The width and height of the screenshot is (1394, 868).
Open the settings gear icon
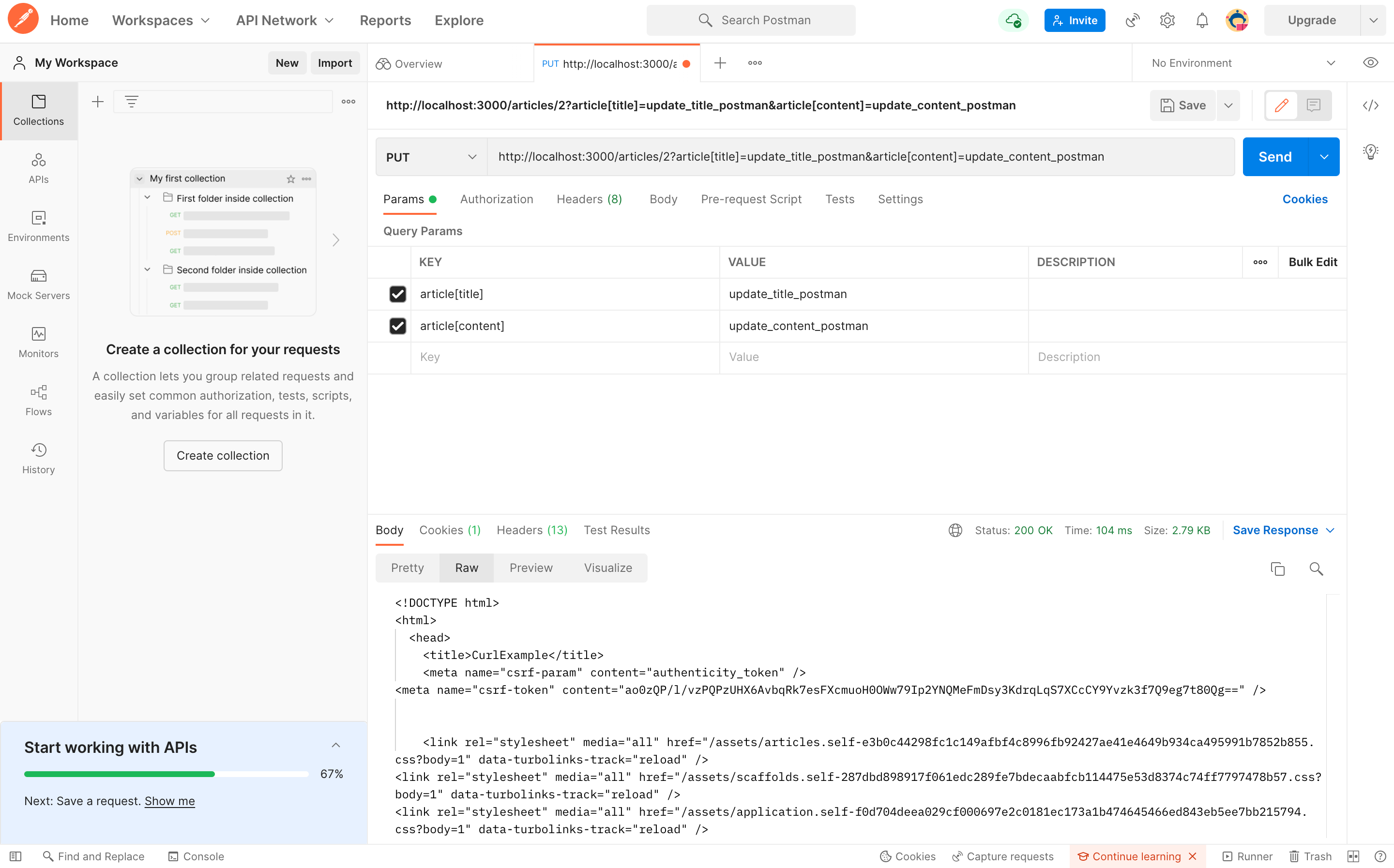pyautogui.click(x=1167, y=20)
